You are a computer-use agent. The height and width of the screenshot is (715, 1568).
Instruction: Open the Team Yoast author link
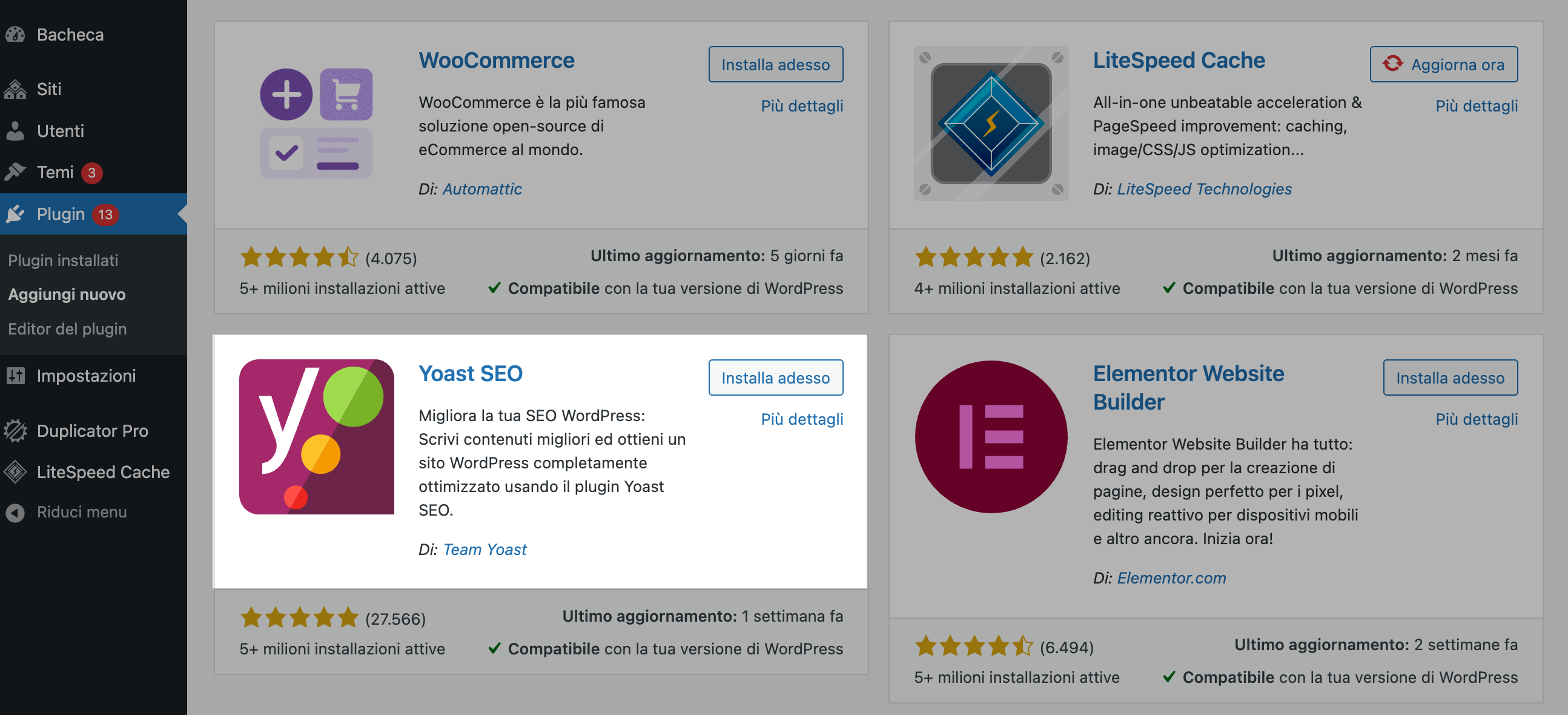(485, 550)
